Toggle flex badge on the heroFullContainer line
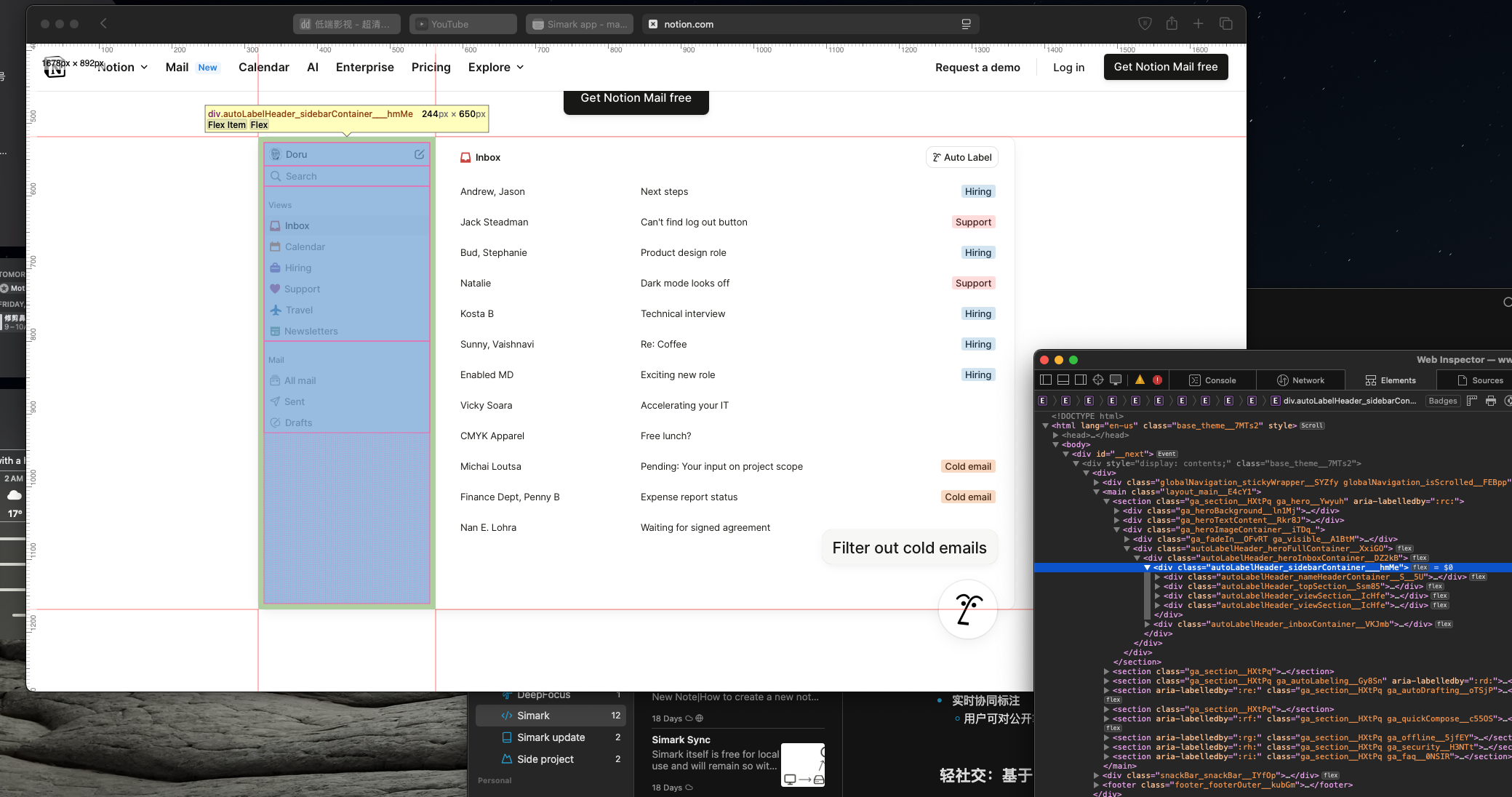This screenshot has height=797, width=1512. 1404,548
